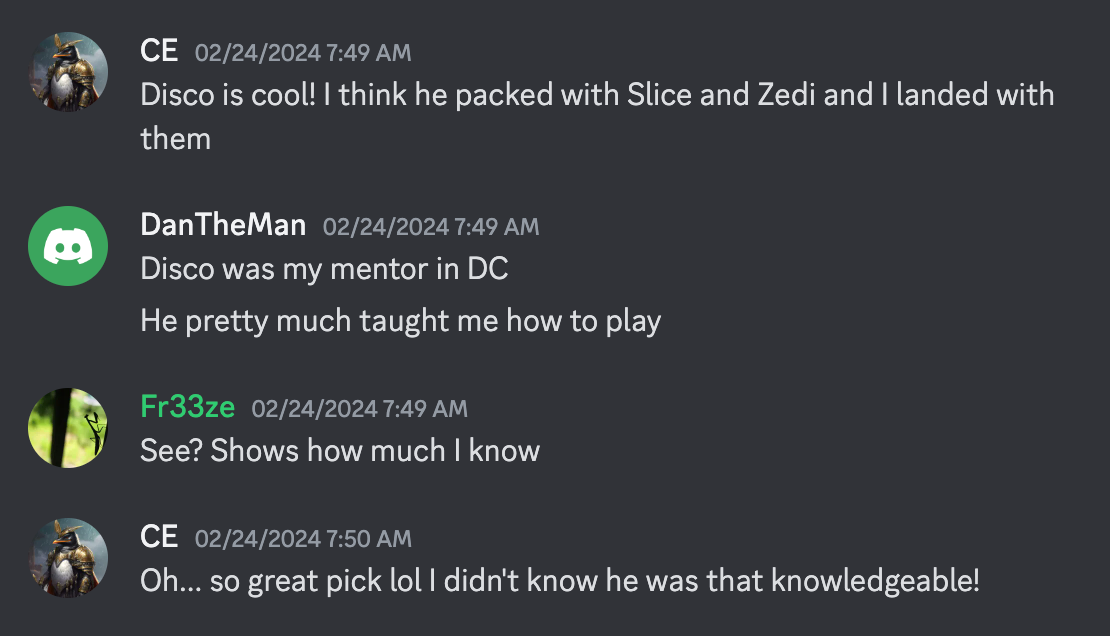Click DanTheMan's green Discord logo avatar

(x=68, y=246)
